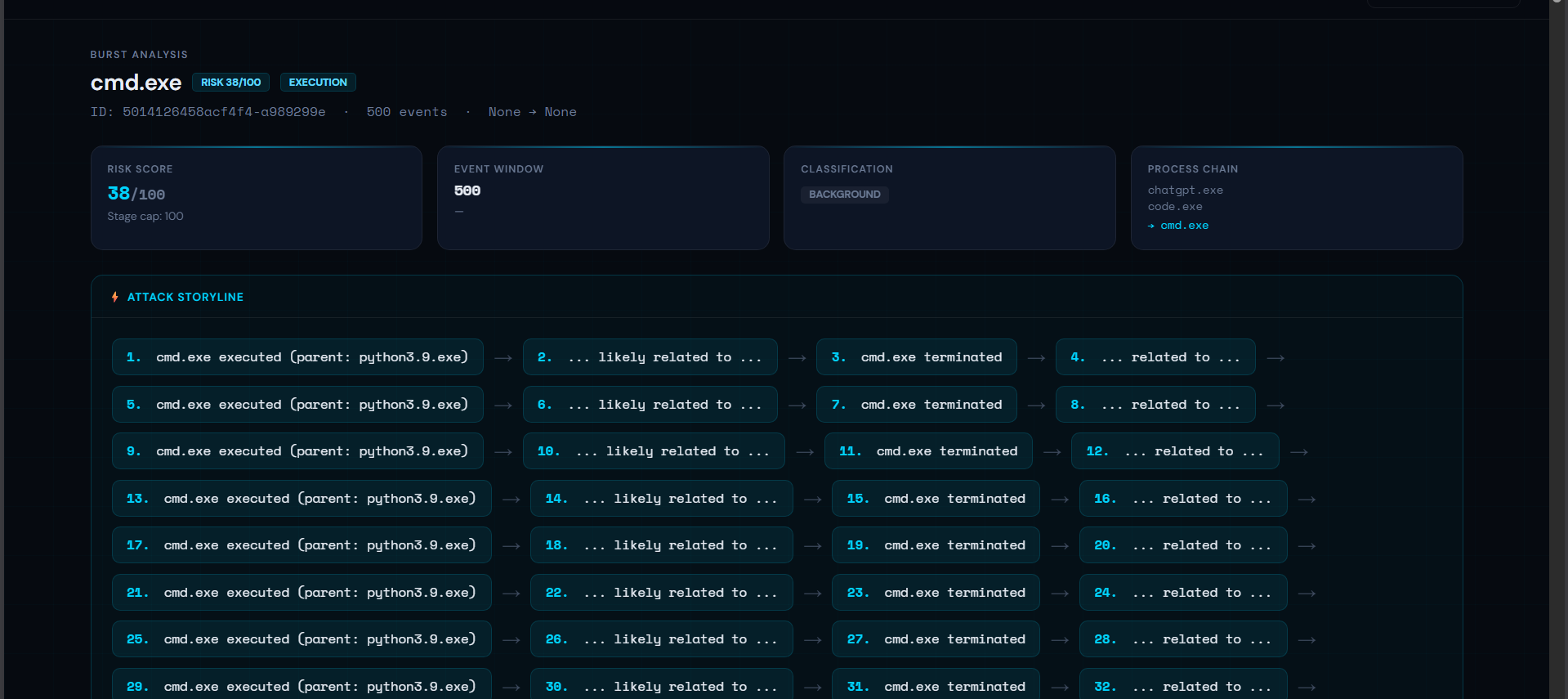Image resolution: width=1568 pixels, height=699 pixels.
Task: Open storyline step 1 cmd.exe executed
Action: point(297,357)
